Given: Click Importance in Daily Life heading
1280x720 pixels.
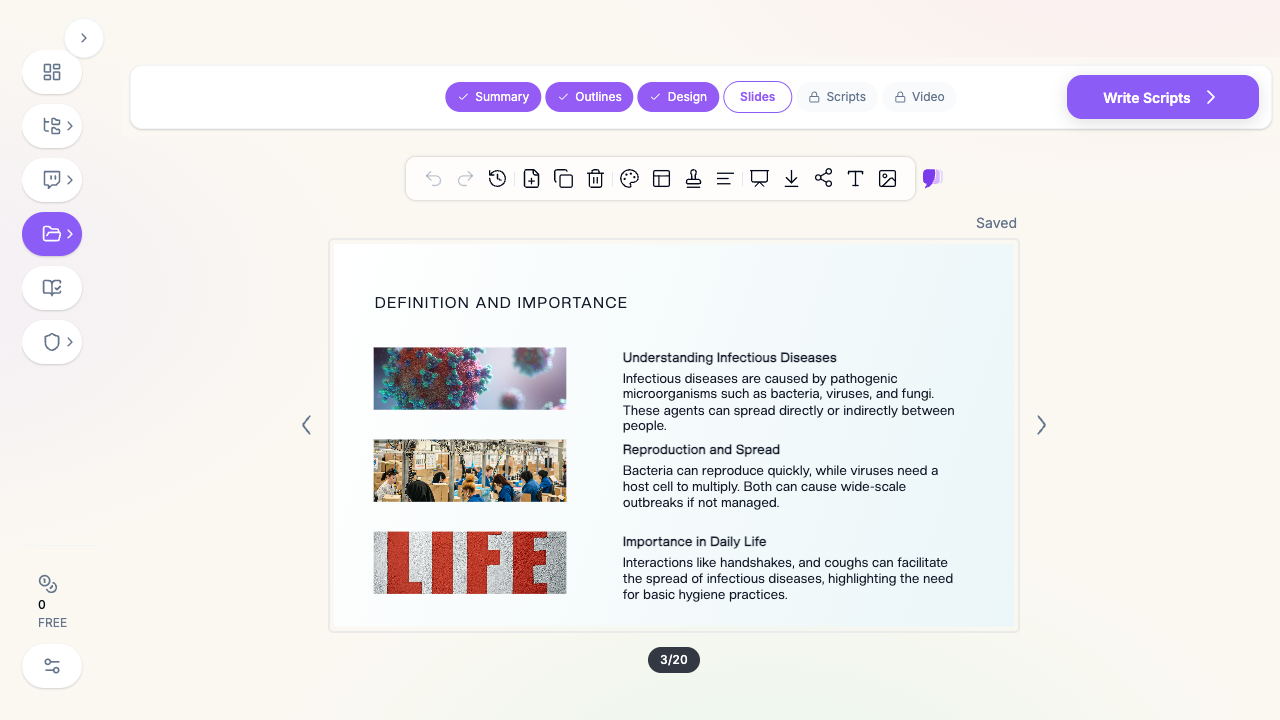Looking at the screenshot, I should [x=694, y=541].
